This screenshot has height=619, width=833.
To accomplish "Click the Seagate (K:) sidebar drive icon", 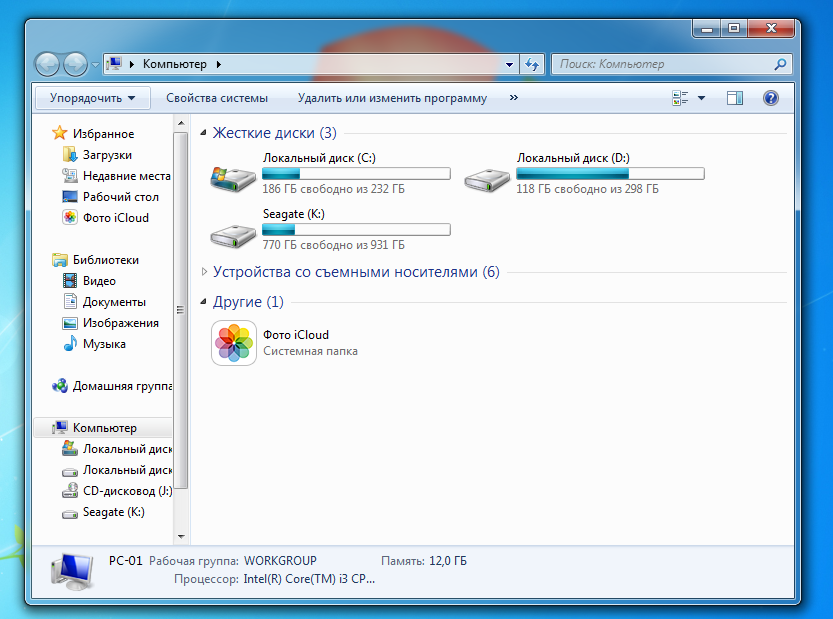I will pyautogui.click(x=70, y=513).
